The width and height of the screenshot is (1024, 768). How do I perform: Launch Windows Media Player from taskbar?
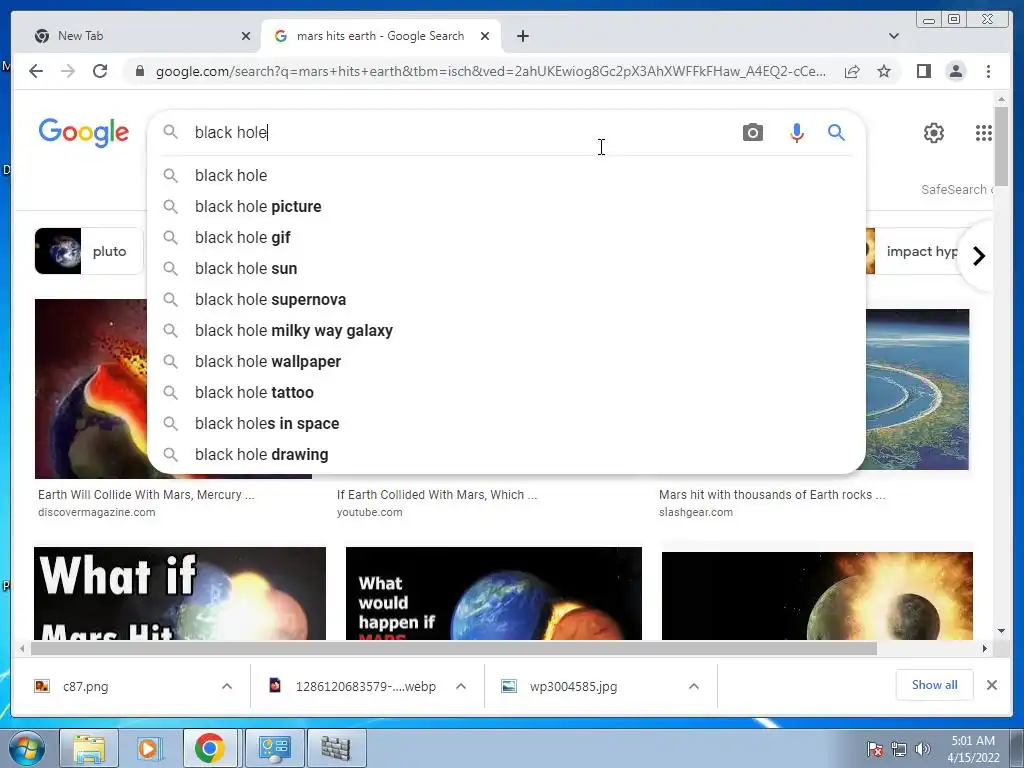click(x=148, y=748)
